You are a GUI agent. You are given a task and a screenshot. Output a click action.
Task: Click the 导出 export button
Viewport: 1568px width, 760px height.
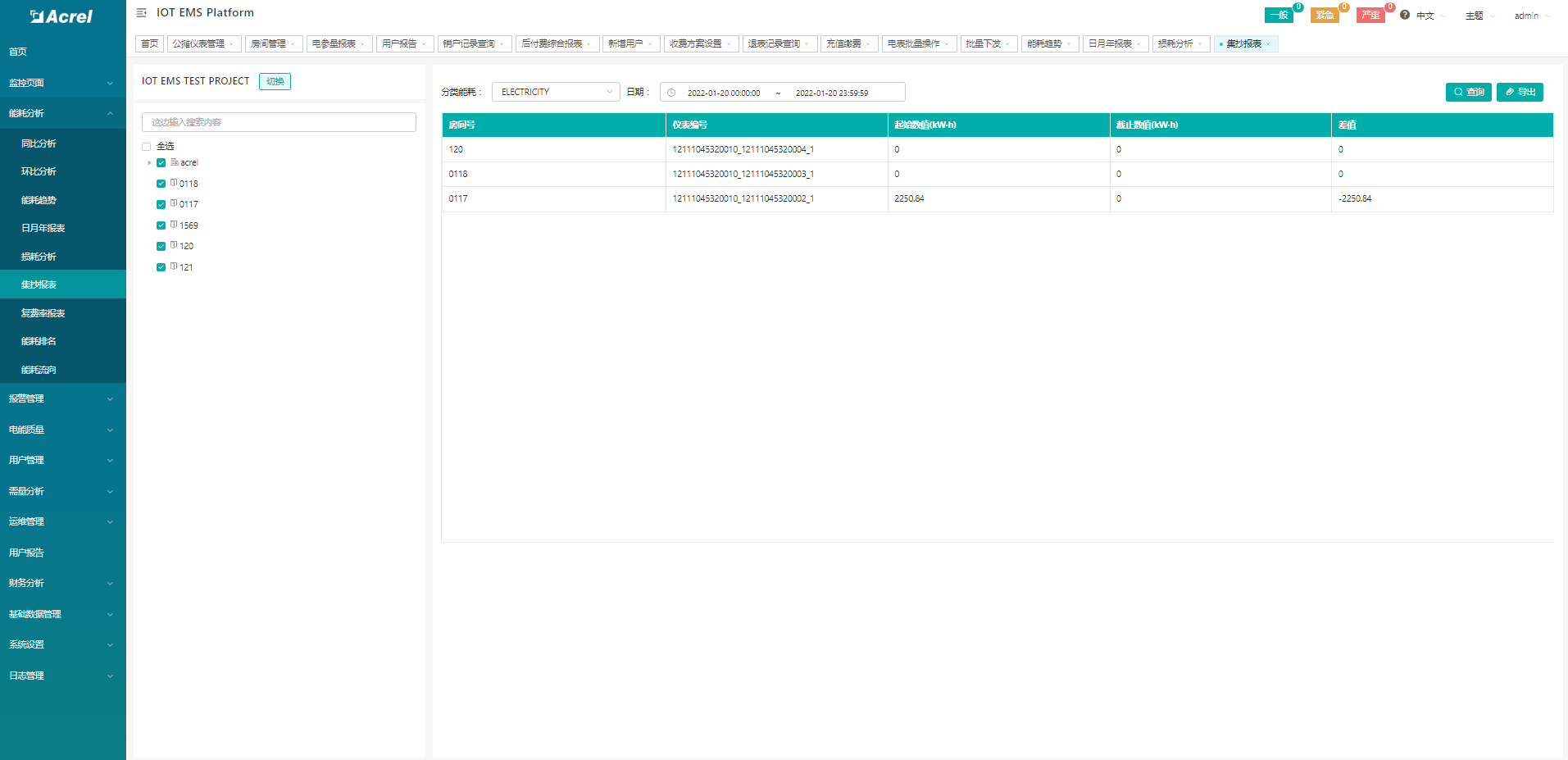(1520, 92)
